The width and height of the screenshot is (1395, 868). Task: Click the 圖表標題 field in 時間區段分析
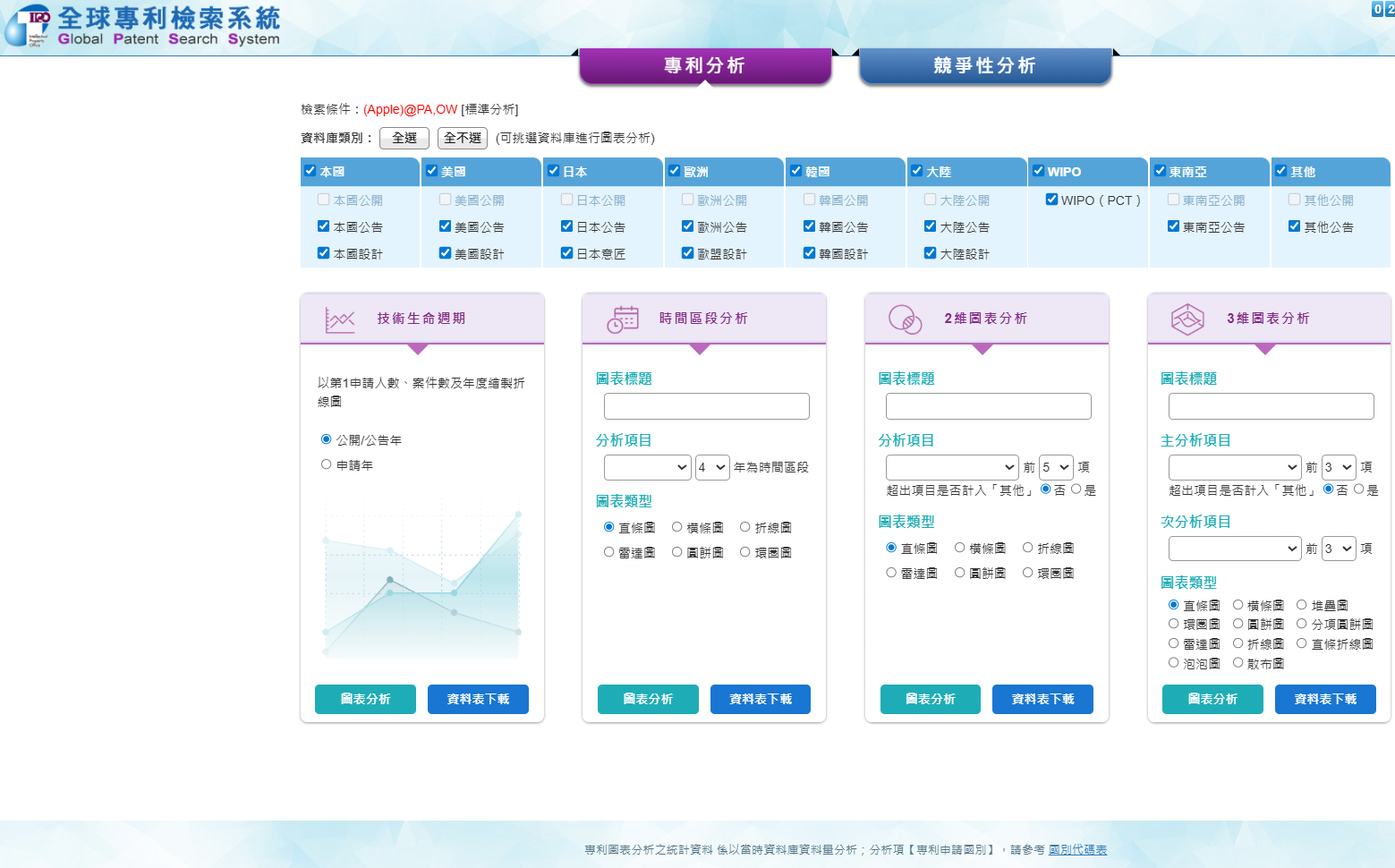(x=707, y=406)
